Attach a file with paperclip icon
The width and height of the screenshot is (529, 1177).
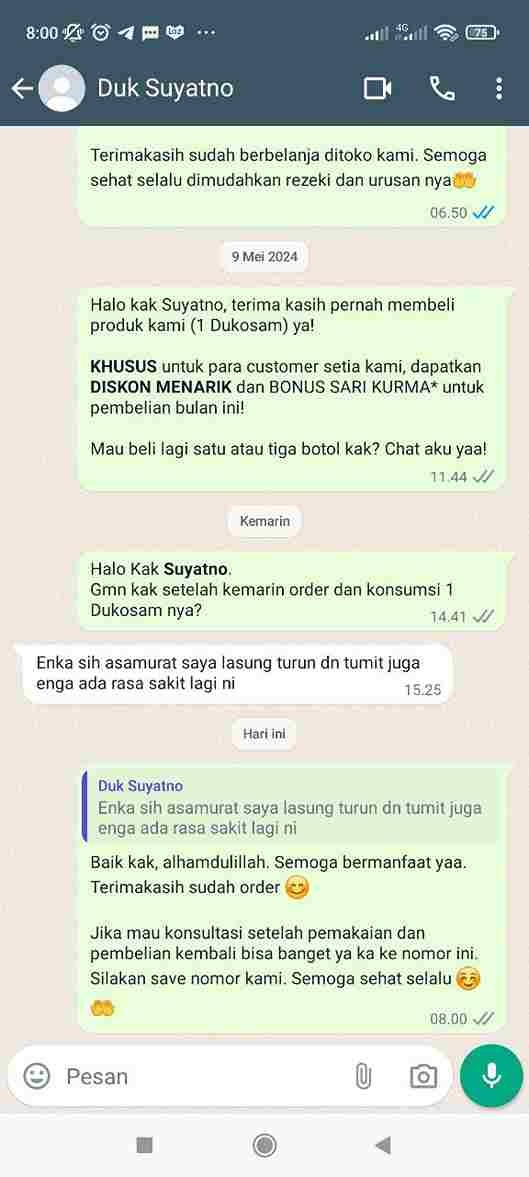(362, 1076)
